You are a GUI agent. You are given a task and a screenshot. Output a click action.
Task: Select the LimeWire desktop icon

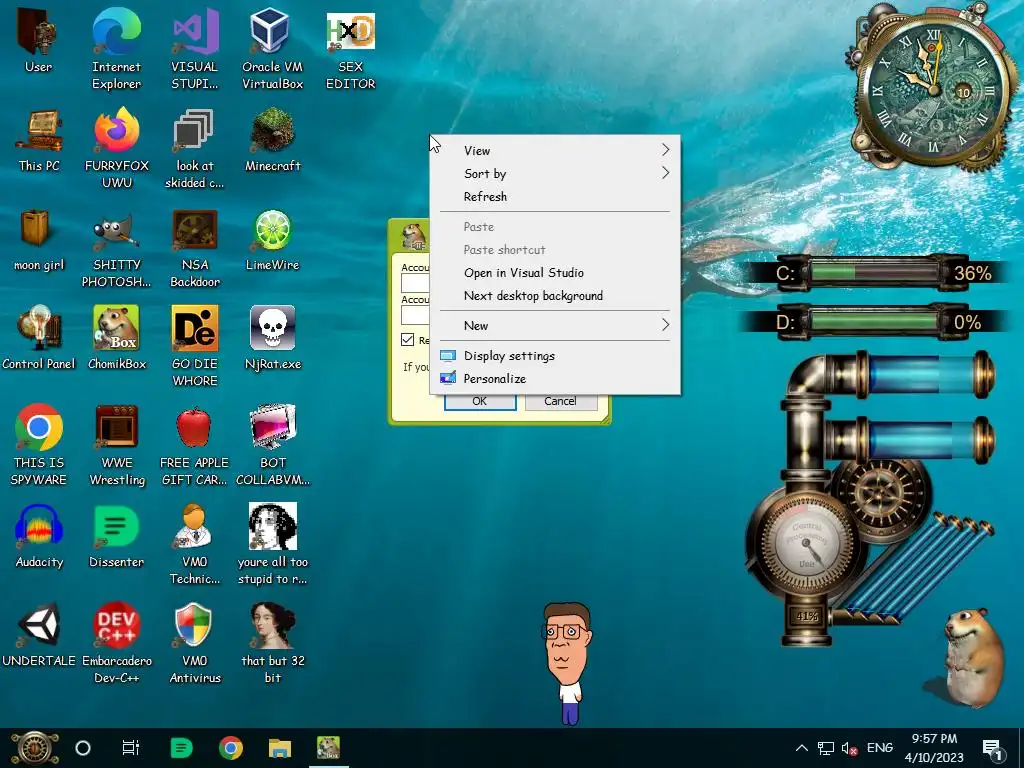(x=272, y=238)
